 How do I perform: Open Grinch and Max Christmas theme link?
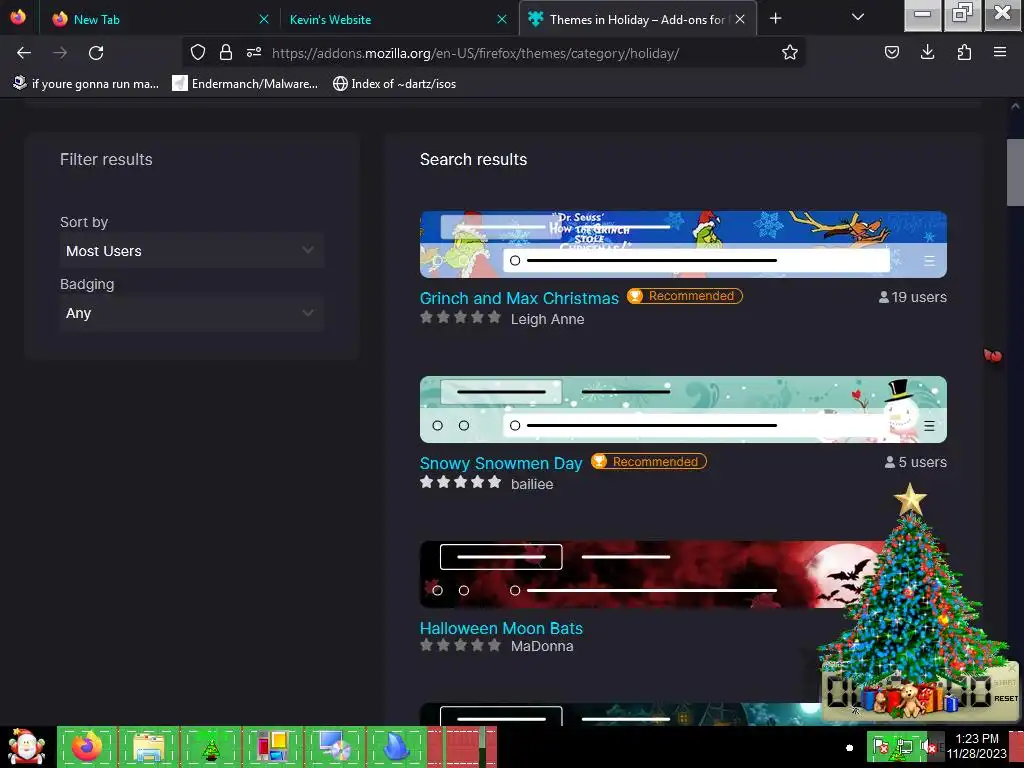tap(519, 298)
